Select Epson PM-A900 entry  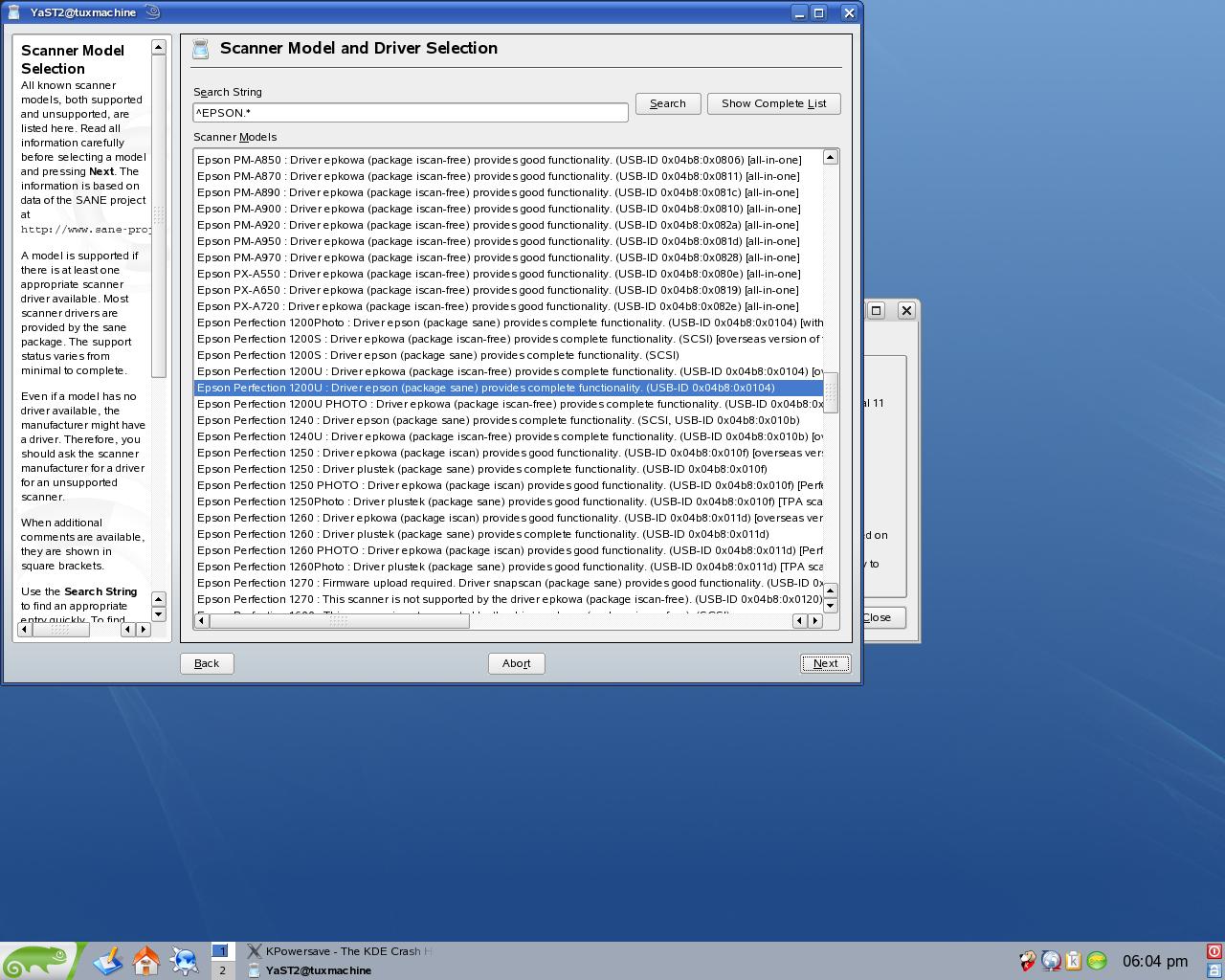click(x=508, y=209)
